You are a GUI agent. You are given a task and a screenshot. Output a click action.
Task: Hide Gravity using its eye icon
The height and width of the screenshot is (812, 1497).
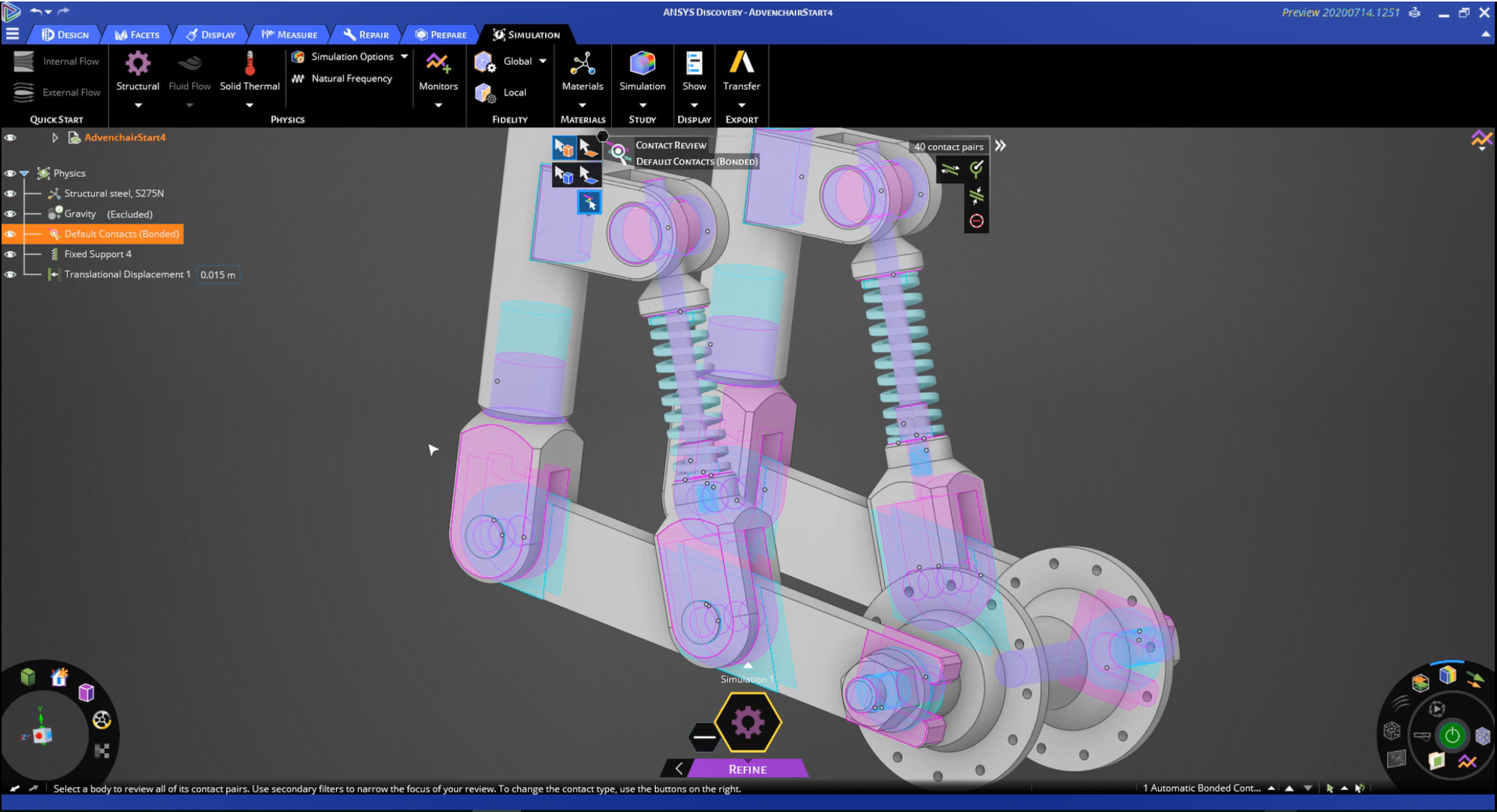click(x=10, y=214)
